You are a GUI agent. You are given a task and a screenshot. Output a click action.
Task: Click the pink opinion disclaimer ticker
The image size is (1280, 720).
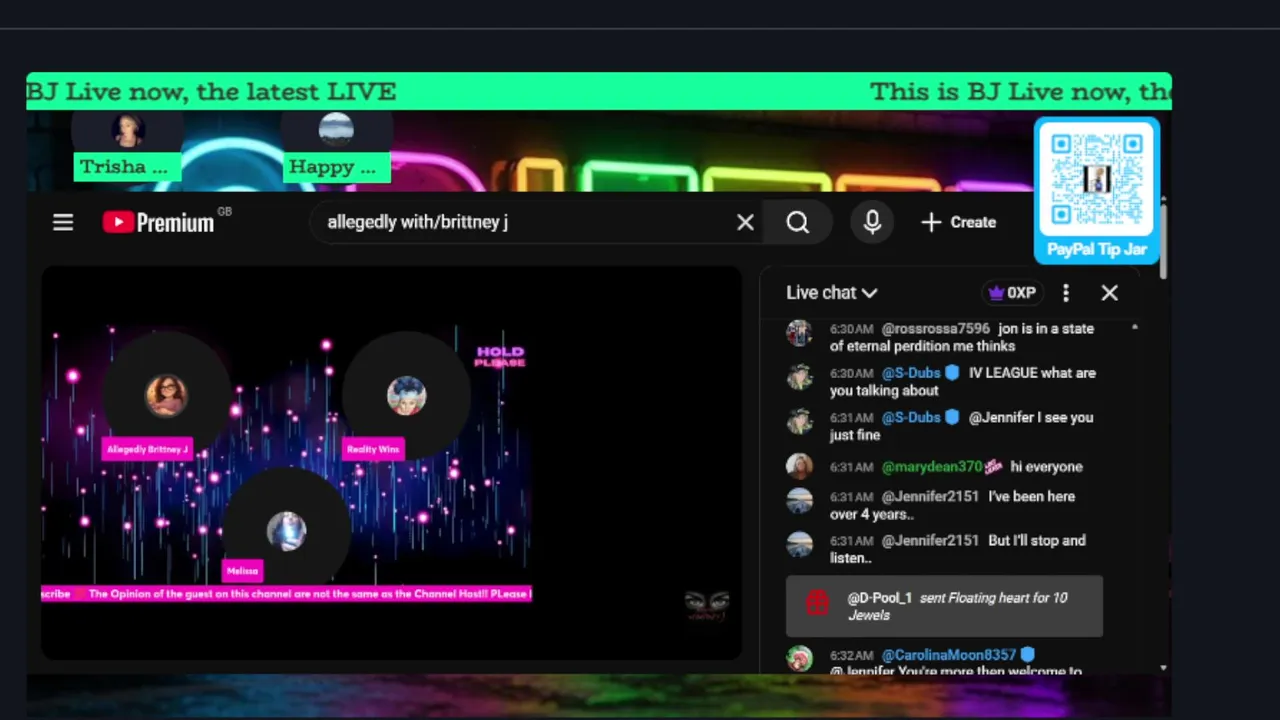[x=287, y=594]
